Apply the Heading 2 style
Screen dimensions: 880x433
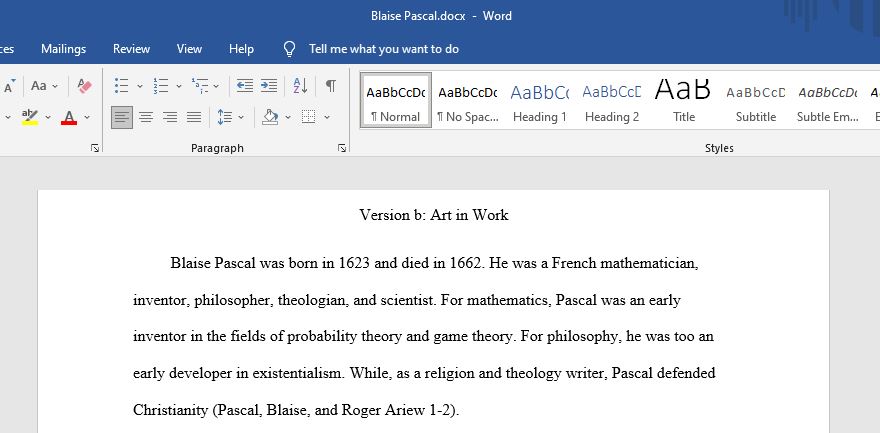click(612, 100)
